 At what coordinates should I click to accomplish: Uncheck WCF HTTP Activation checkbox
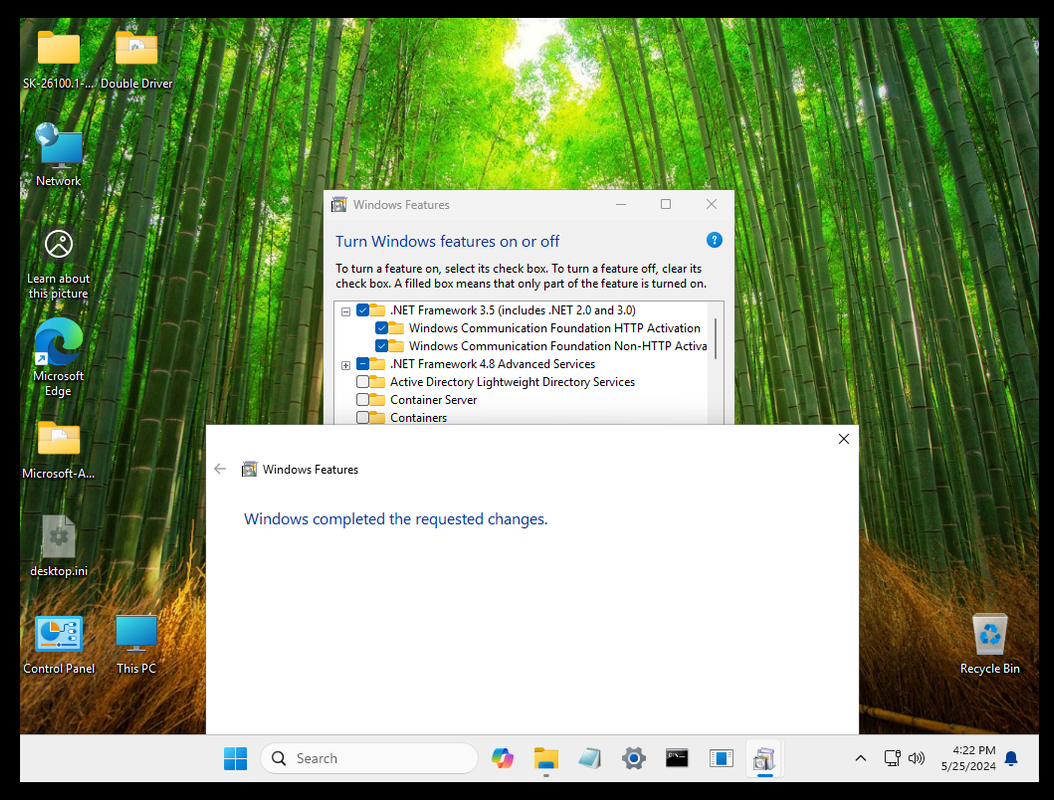(x=381, y=328)
